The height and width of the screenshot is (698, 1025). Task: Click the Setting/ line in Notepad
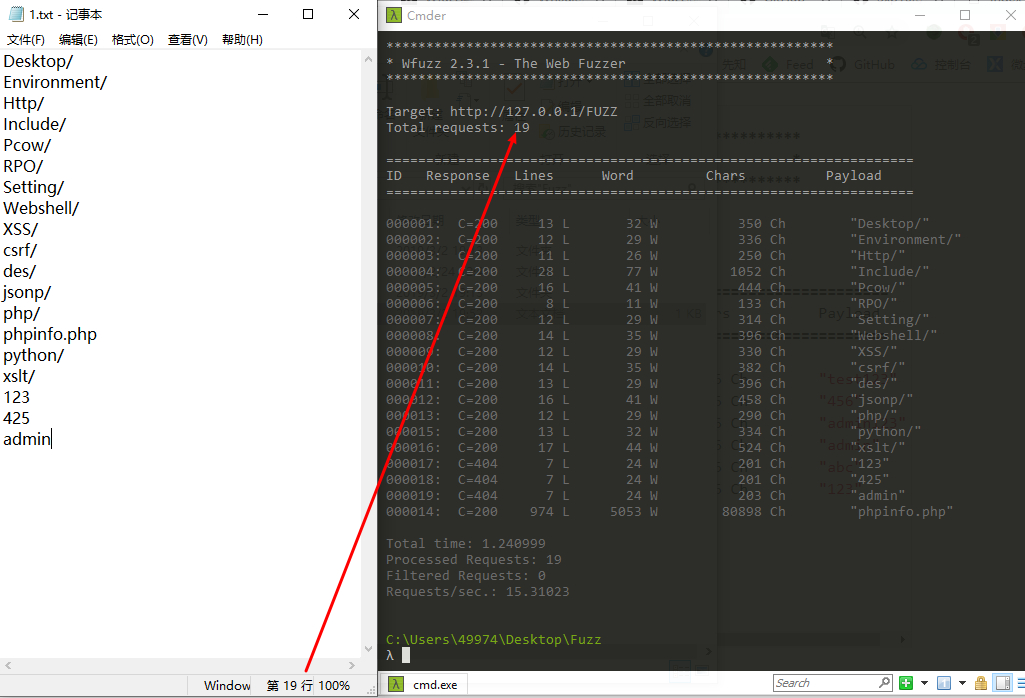point(33,188)
